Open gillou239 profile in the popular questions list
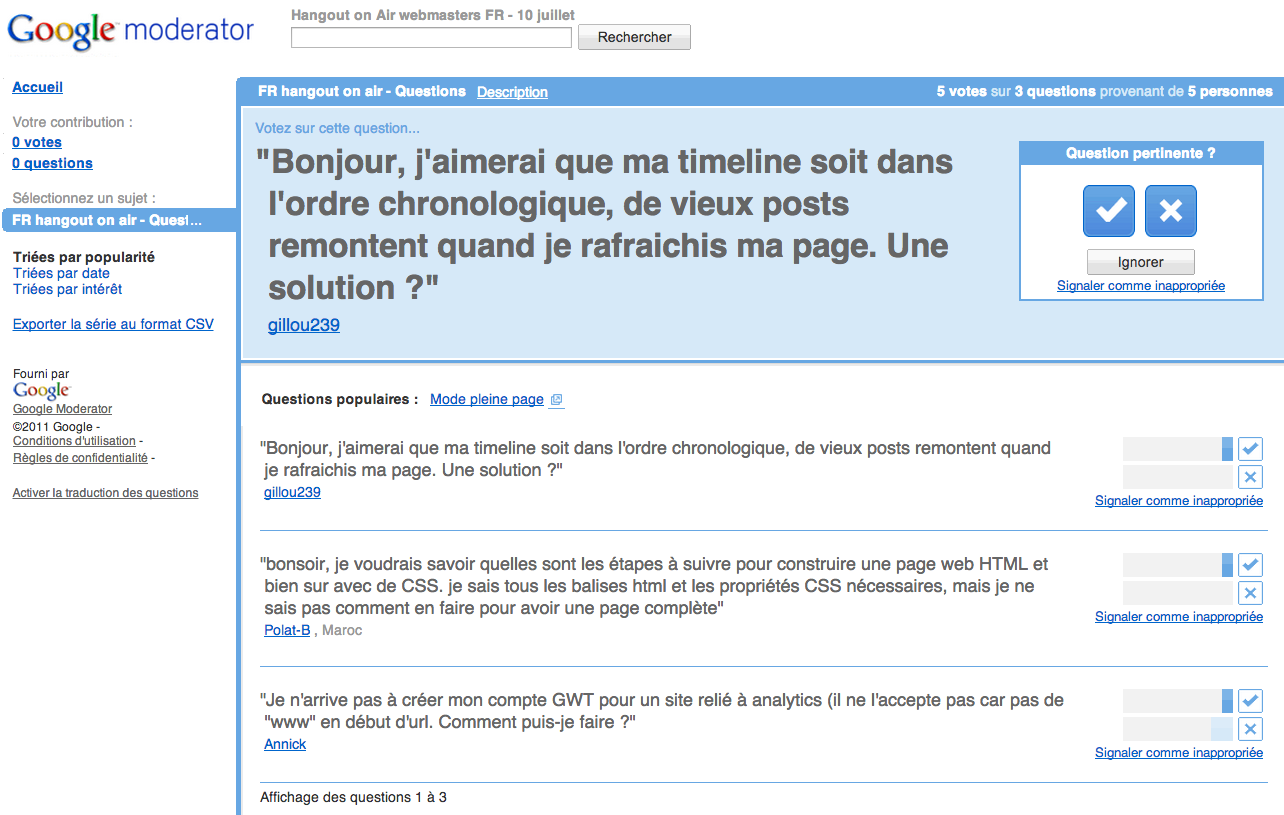The image size is (1284, 815). pos(292,492)
